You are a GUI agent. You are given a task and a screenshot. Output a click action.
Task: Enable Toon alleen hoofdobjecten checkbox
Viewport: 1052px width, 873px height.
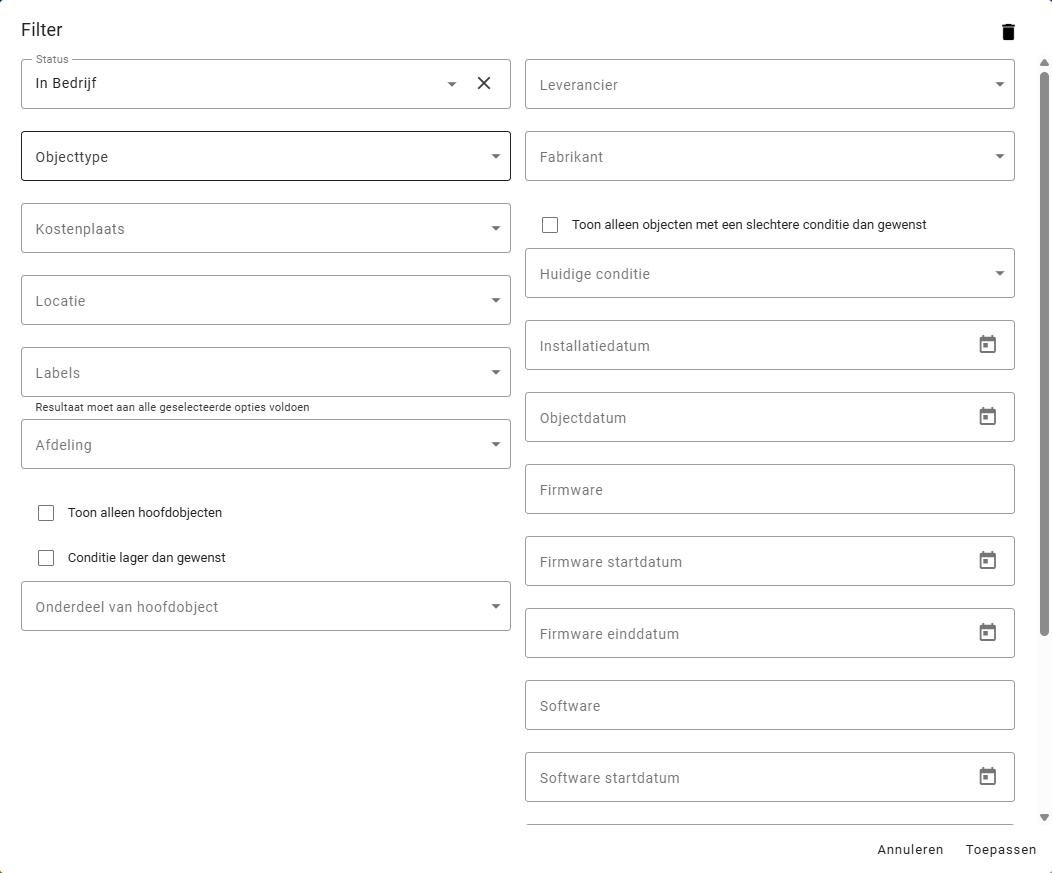pos(46,513)
